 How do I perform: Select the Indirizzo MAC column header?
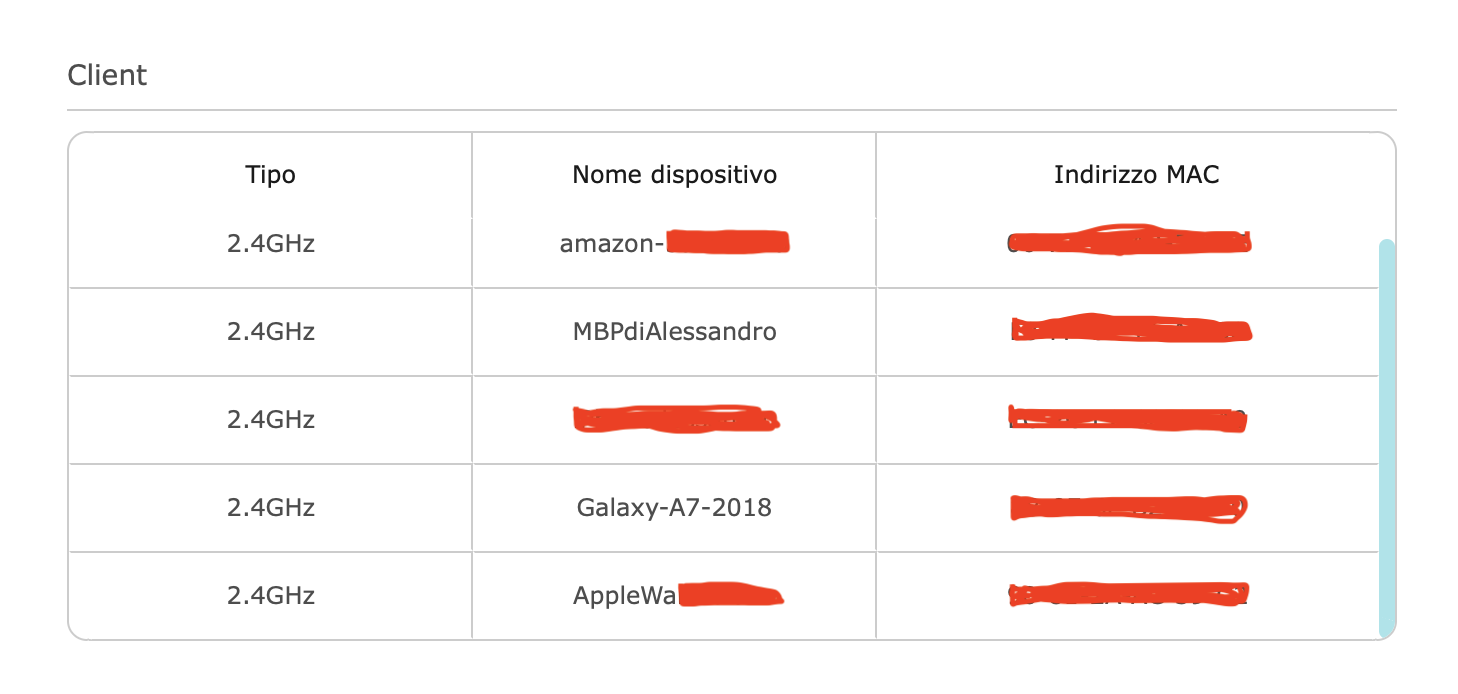pos(1136,175)
